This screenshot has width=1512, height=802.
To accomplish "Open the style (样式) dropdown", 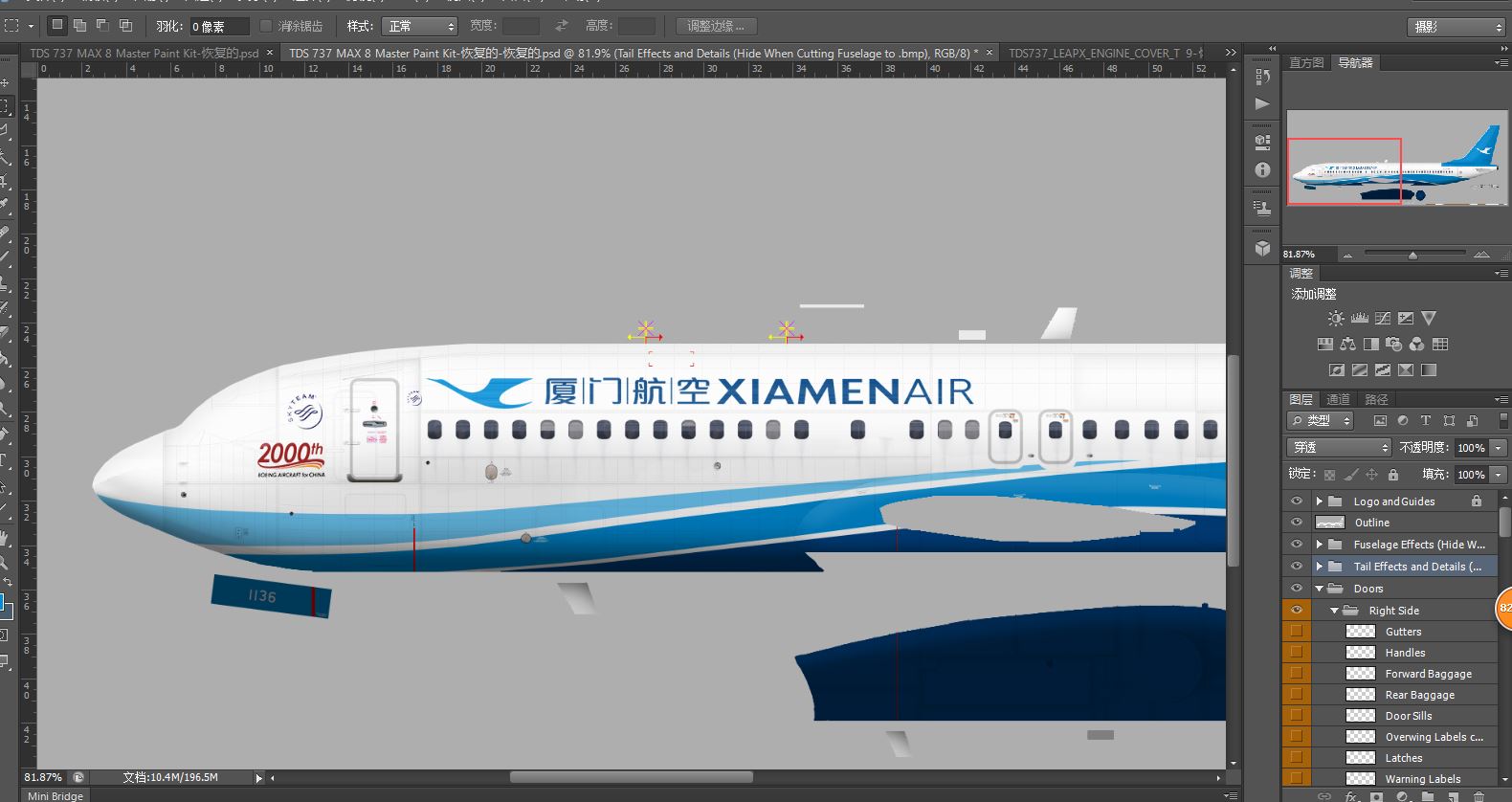I will (x=419, y=26).
